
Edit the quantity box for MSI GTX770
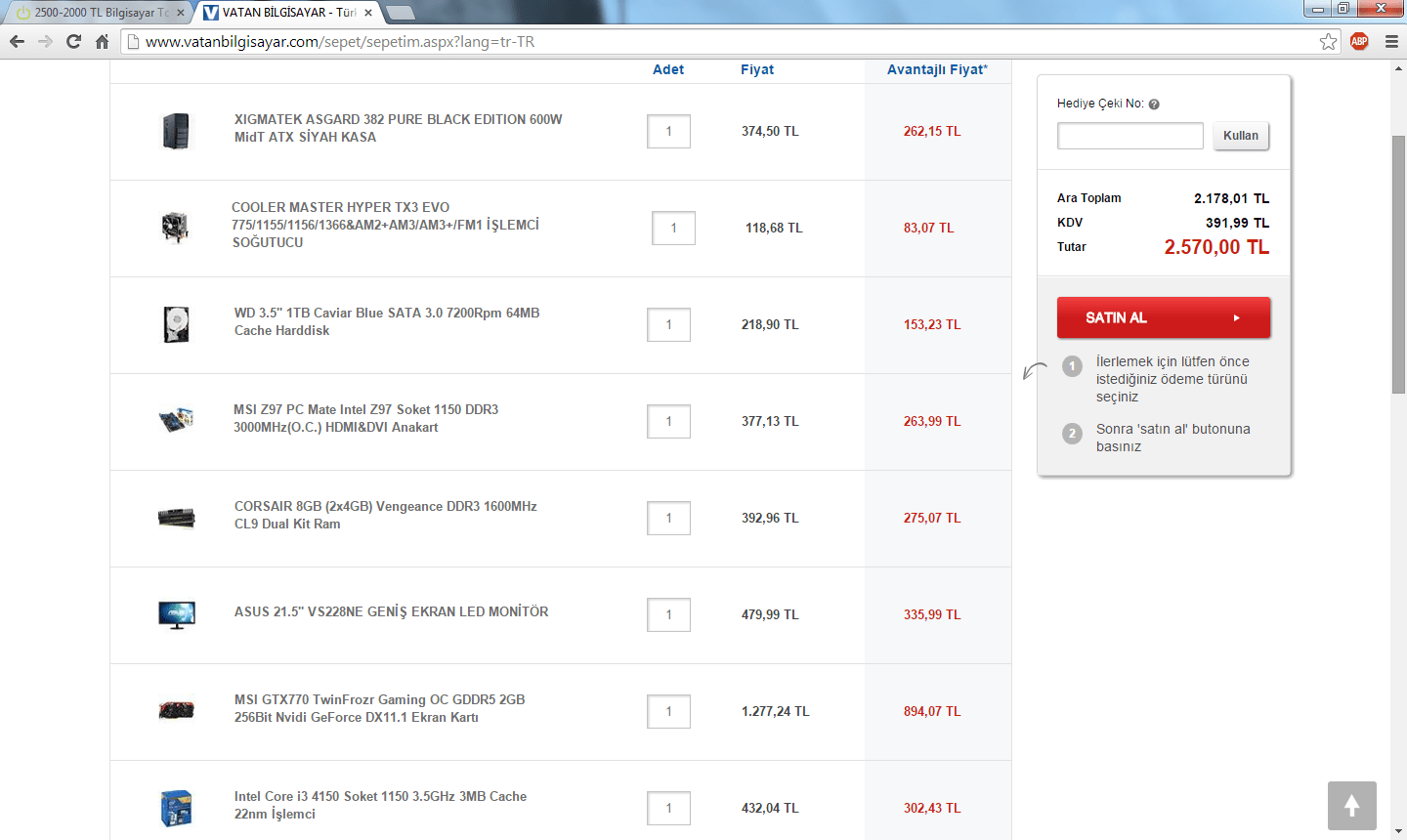(x=669, y=711)
